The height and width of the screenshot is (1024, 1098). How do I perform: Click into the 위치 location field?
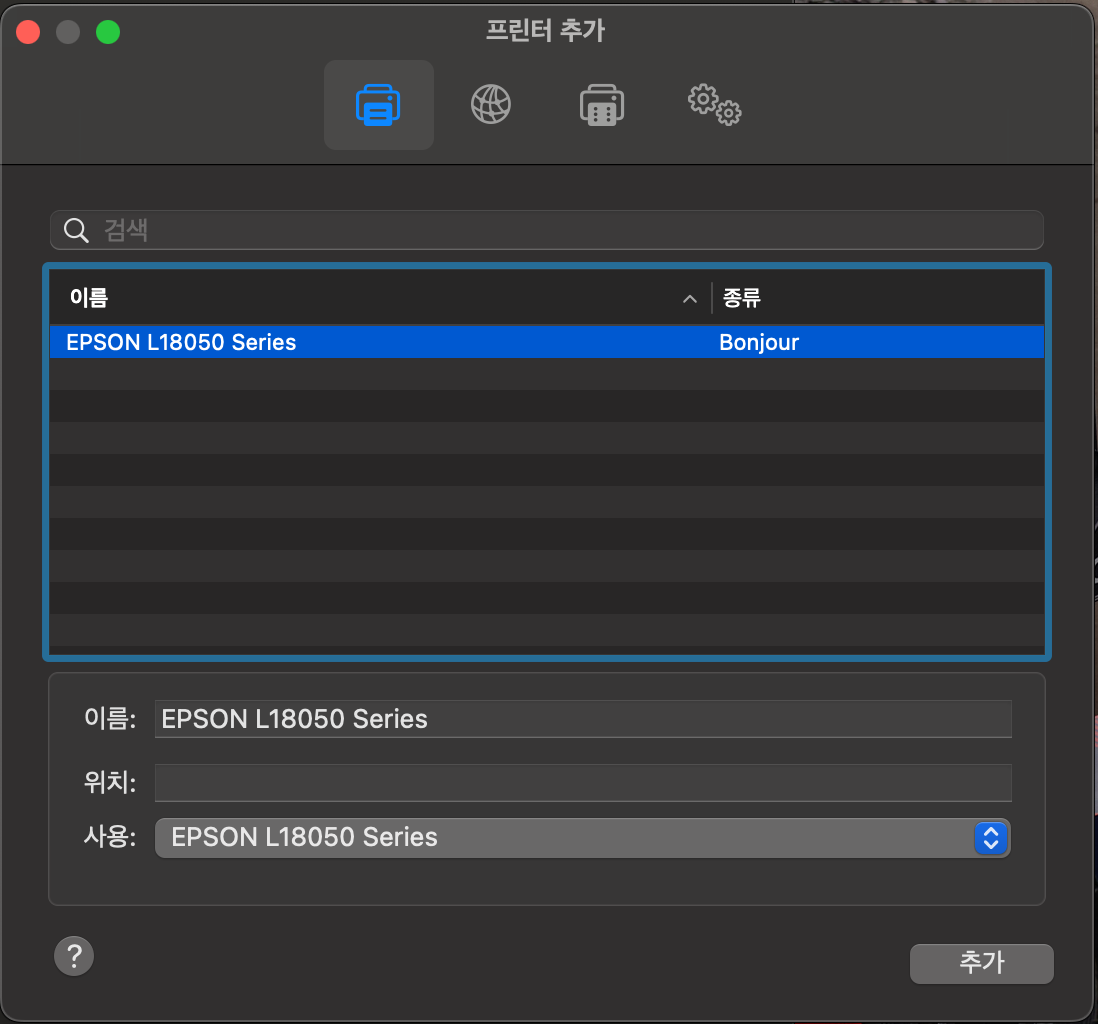[583, 782]
